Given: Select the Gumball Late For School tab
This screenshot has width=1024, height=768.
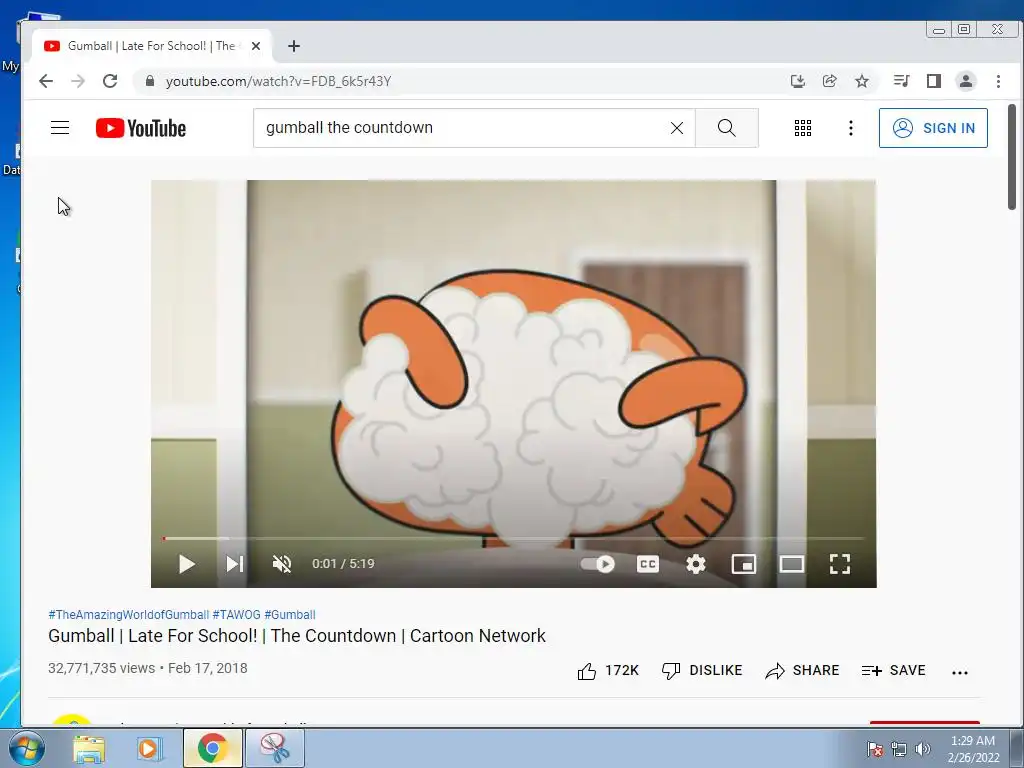Looking at the screenshot, I should pos(152,46).
